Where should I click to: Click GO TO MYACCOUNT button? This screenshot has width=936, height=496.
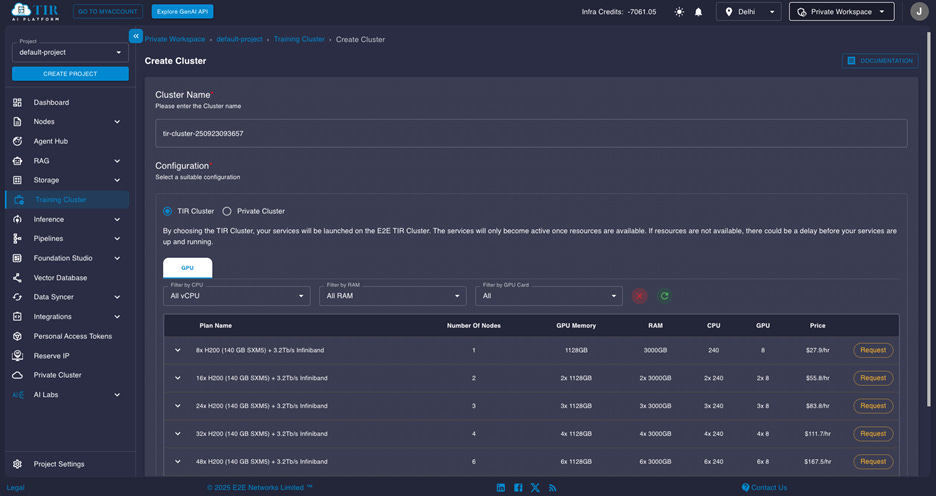[108, 12]
